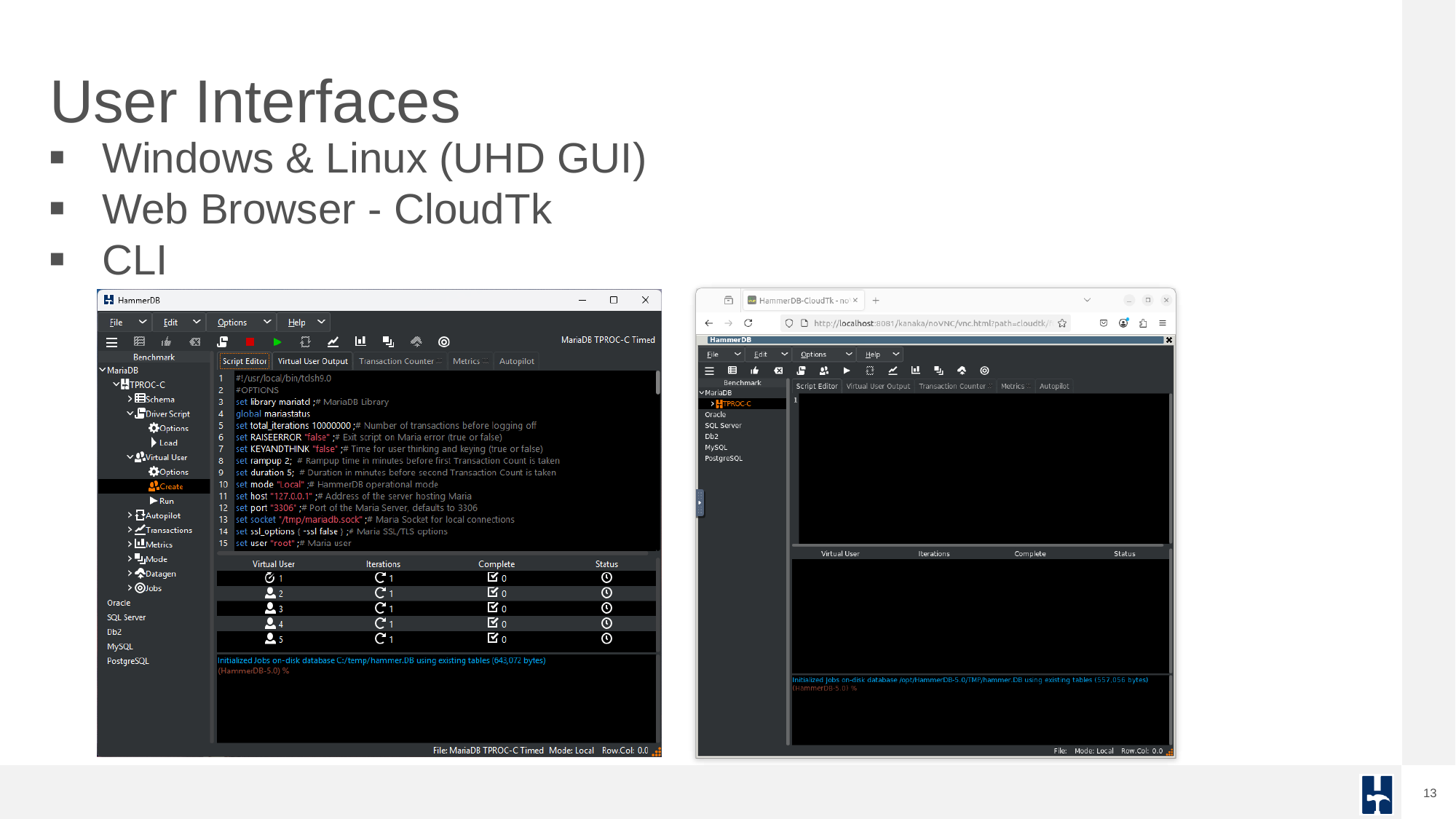Click the datagen icon in the CloudTk toolbar
This screenshot has width=1456, height=819.
962,371
